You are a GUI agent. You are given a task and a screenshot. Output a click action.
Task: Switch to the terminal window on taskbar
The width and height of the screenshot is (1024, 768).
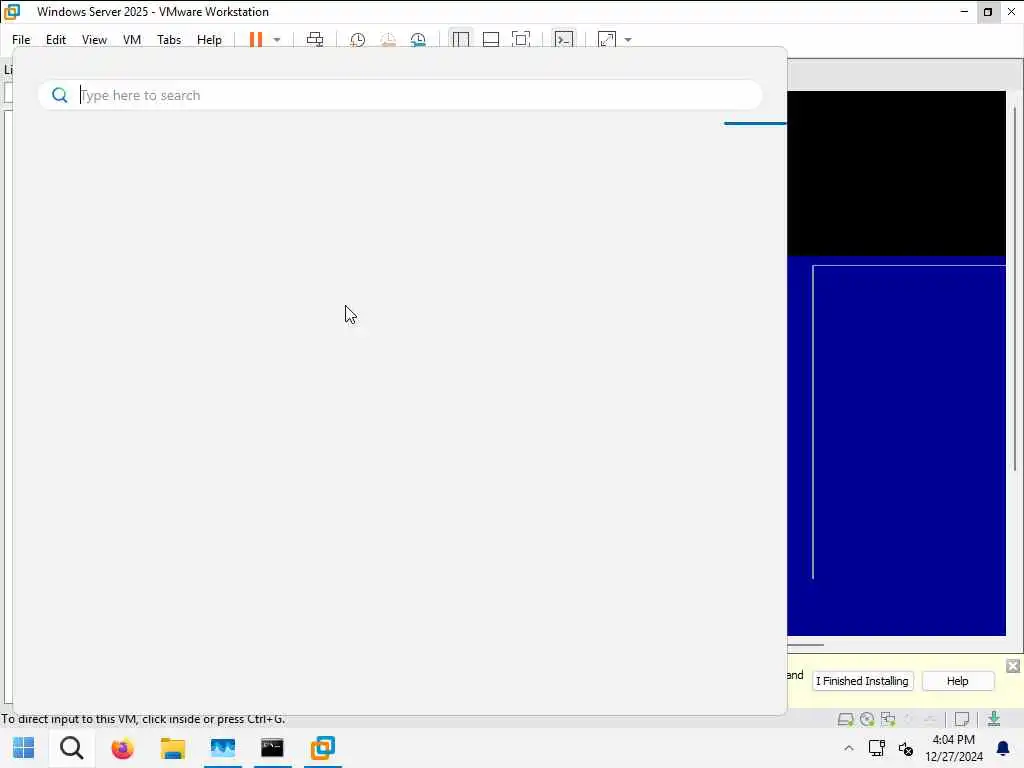(272, 748)
